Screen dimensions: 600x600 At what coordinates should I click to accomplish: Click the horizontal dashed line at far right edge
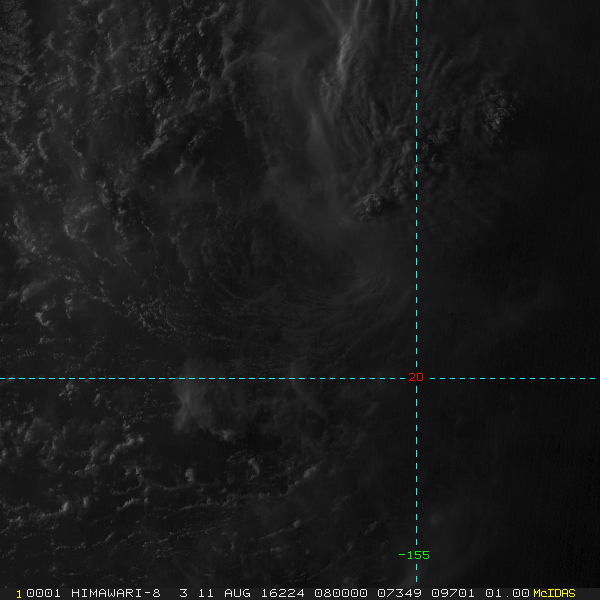594,379
